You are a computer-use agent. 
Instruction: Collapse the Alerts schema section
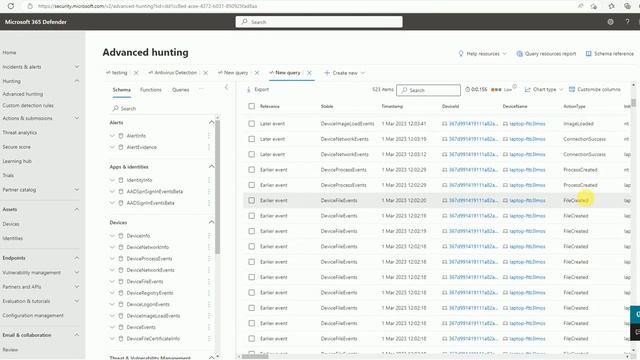pos(211,122)
